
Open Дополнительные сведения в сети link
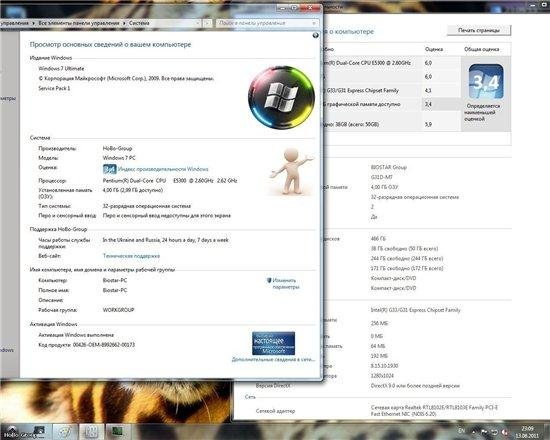coord(273,359)
